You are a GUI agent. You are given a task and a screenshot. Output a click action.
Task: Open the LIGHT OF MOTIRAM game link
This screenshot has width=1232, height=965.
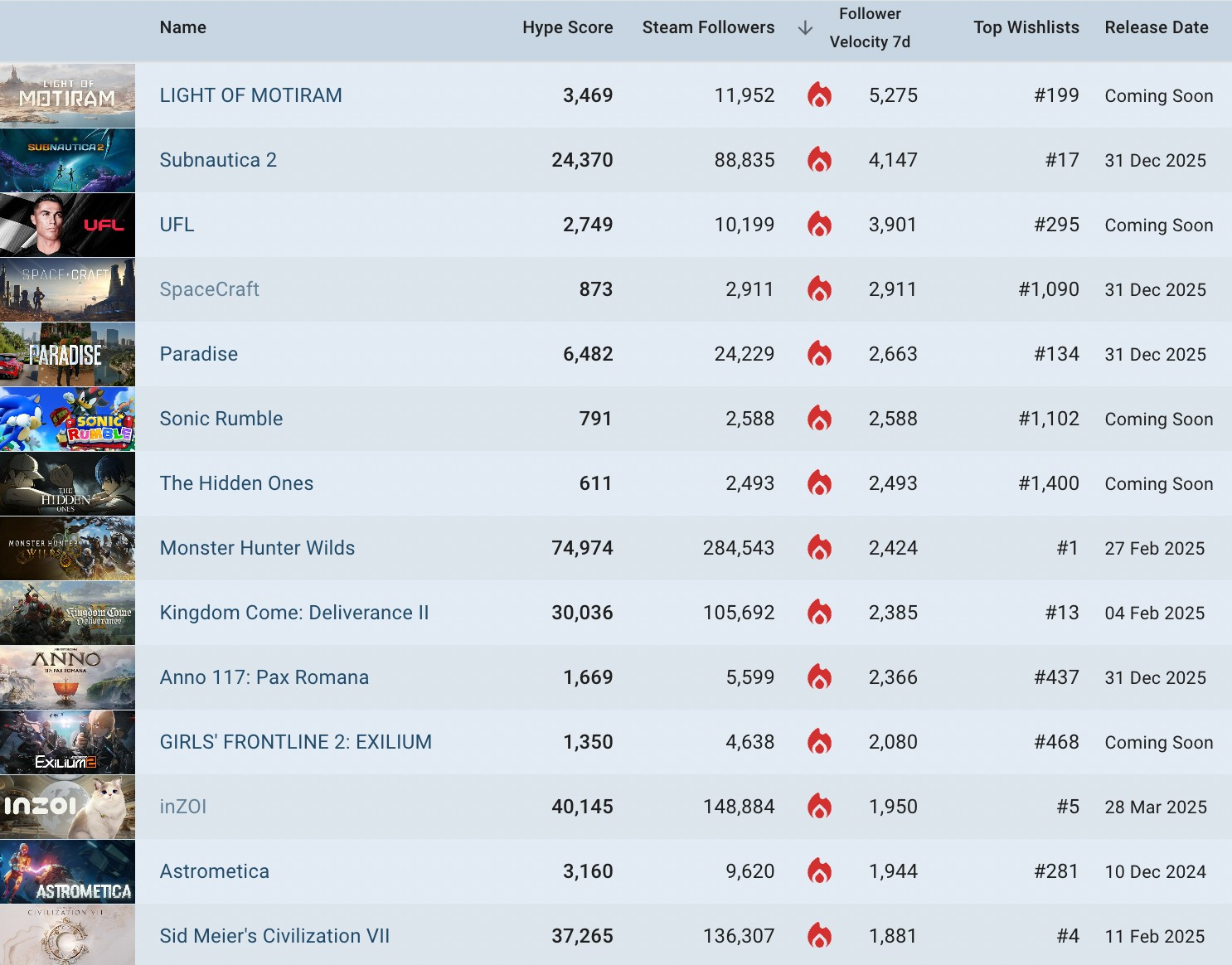[251, 95]
